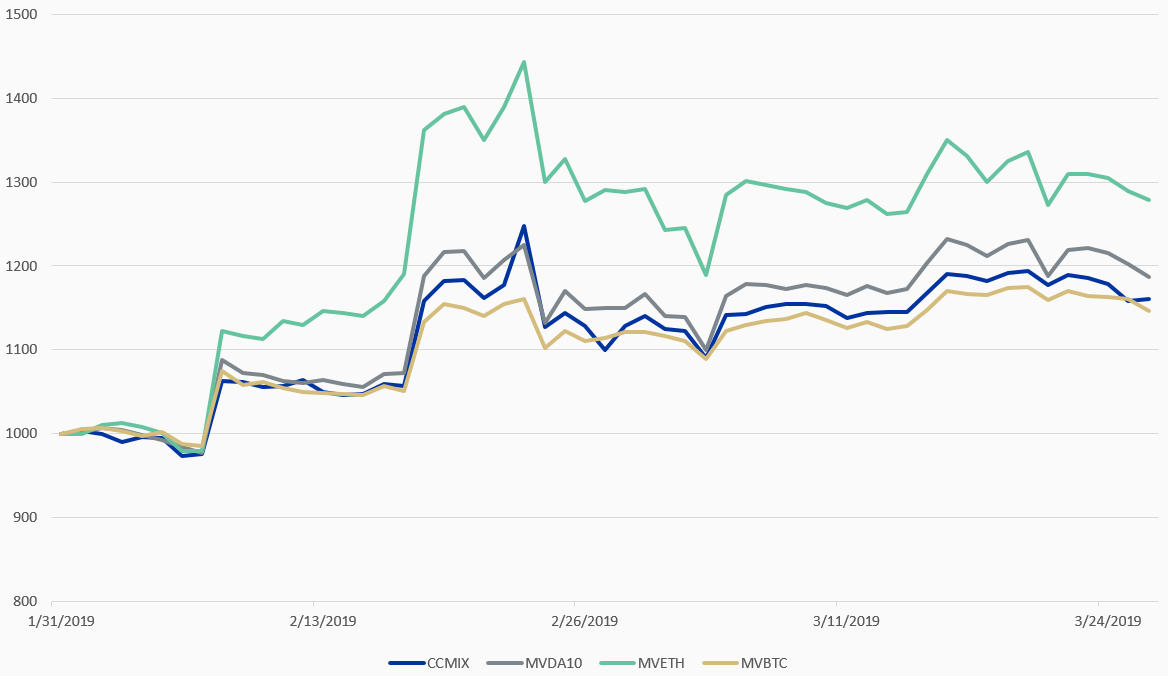Click the 1500 y-axis label
1168x676 pixels.
[20, 15]
